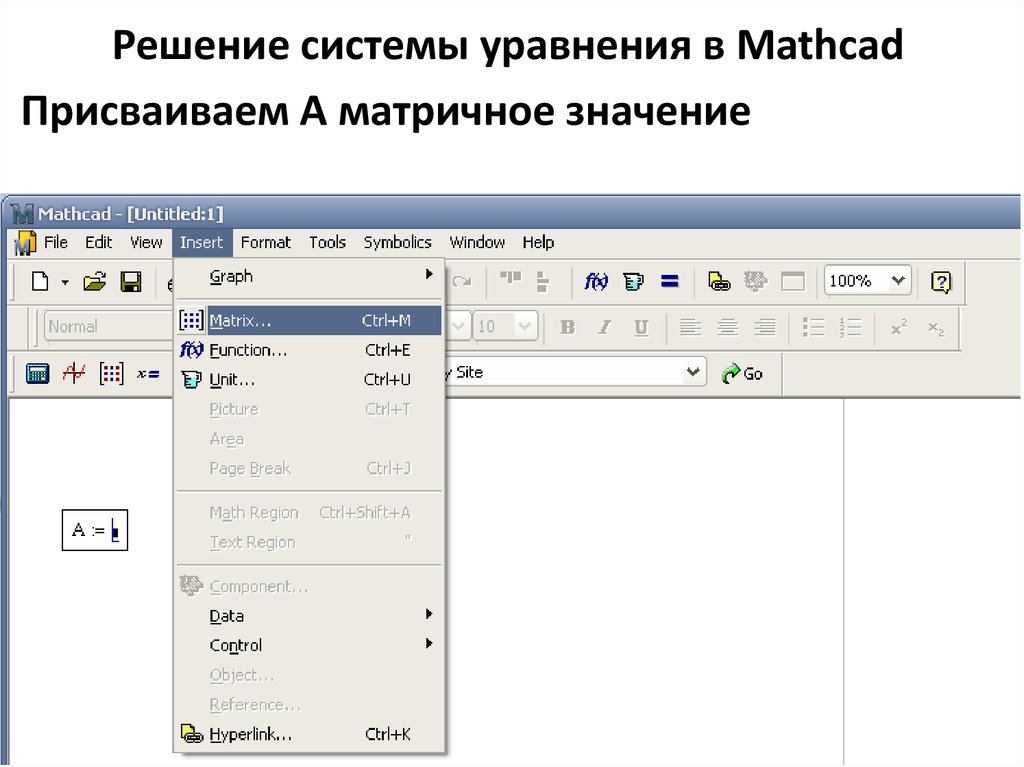Click the Insert Function f(x) toolbar icon

(596, 282)
